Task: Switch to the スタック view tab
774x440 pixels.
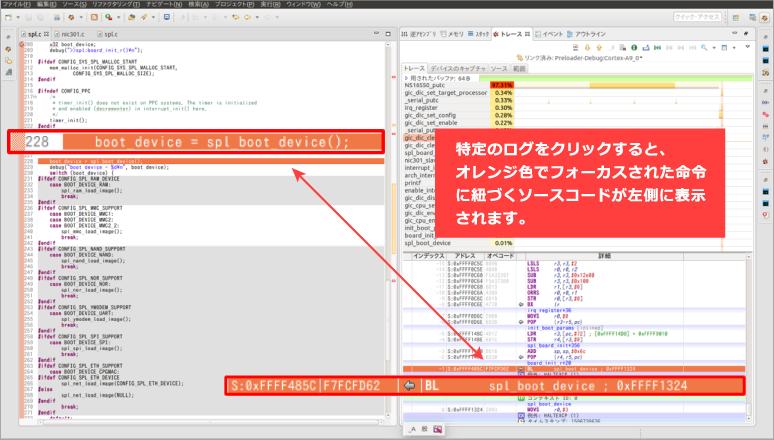Action: [x=478, y=34]
